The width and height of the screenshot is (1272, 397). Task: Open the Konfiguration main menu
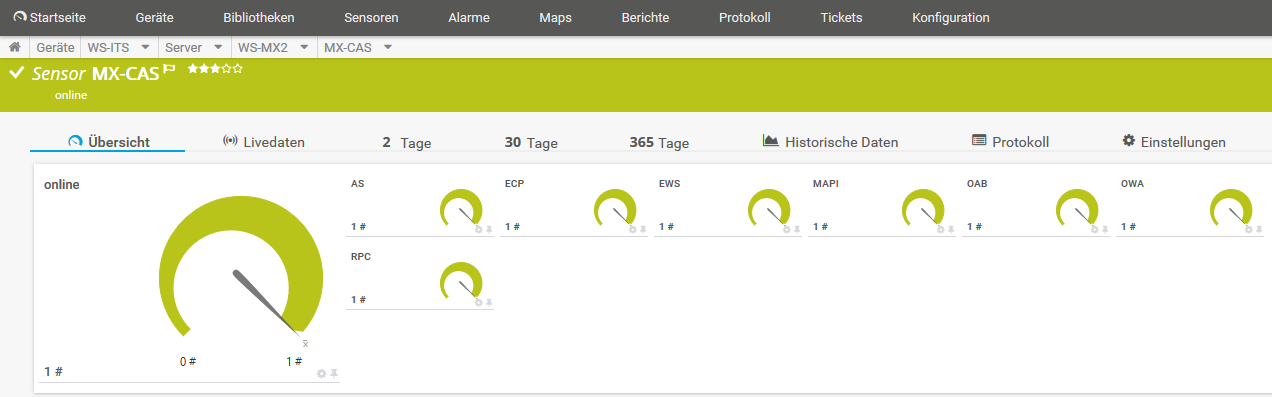click(951, 17)
